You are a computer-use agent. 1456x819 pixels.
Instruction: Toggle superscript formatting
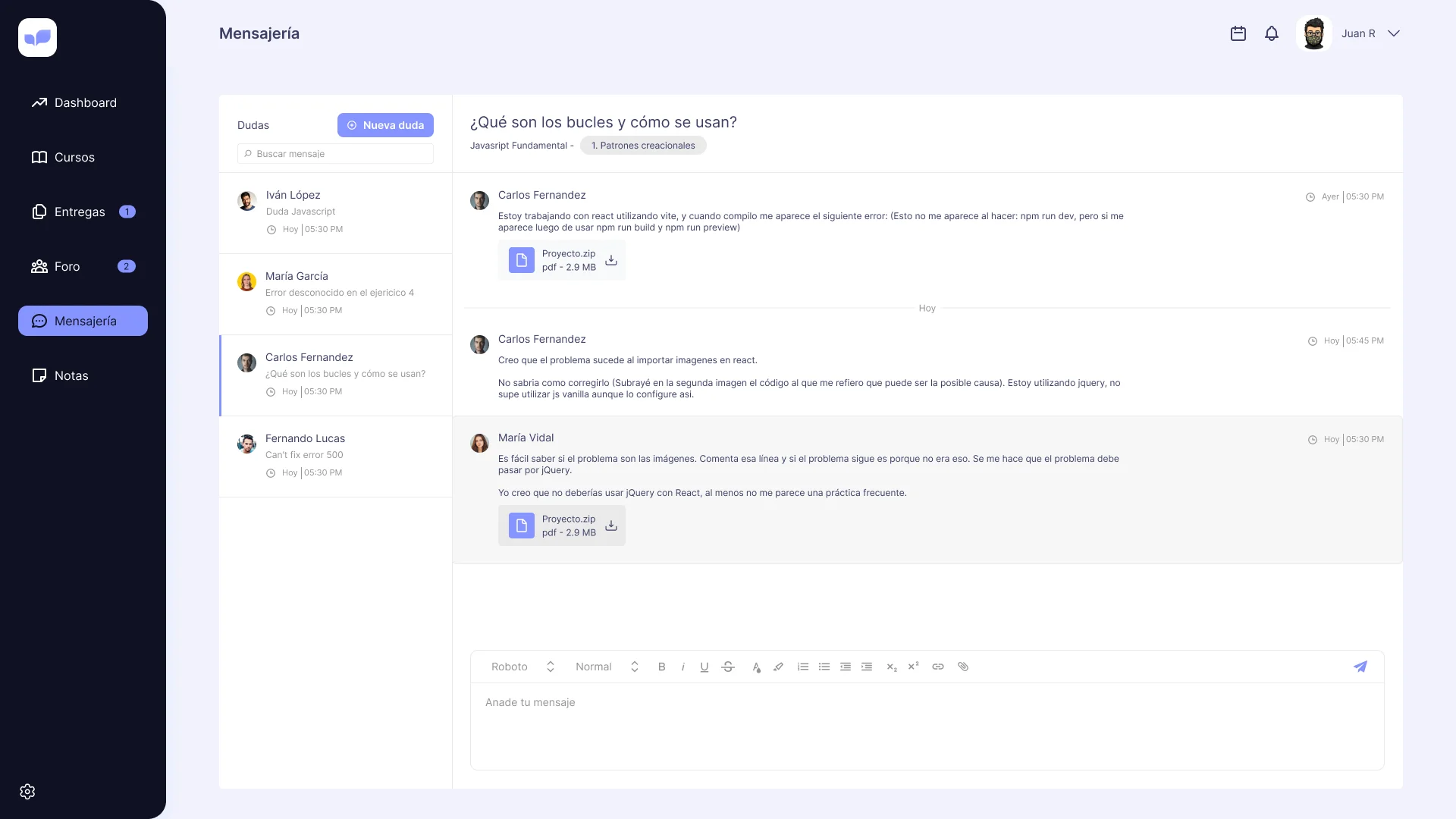[x=914, y=666]
